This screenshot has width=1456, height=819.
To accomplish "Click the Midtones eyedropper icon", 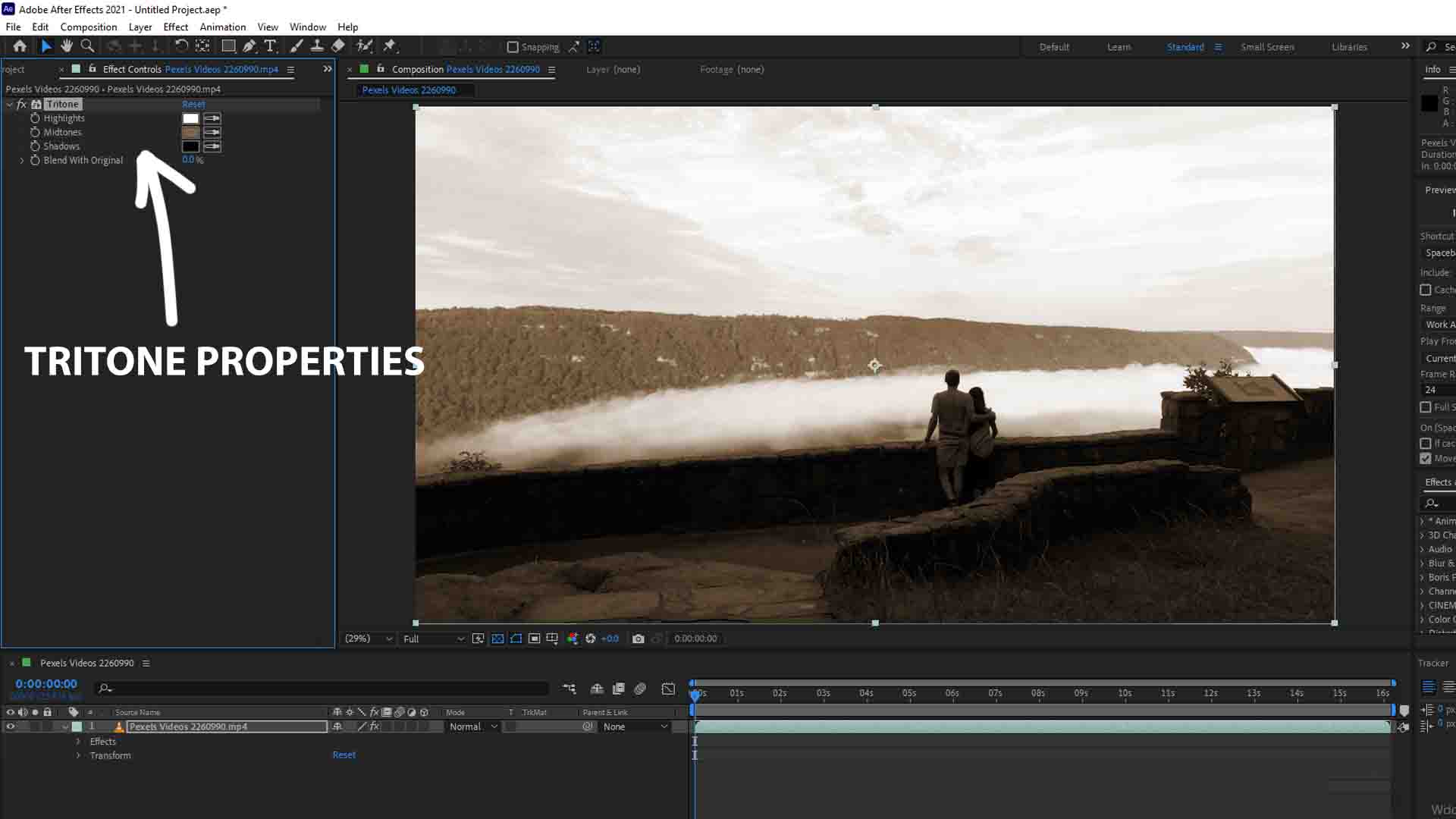I will coord(212,133).
